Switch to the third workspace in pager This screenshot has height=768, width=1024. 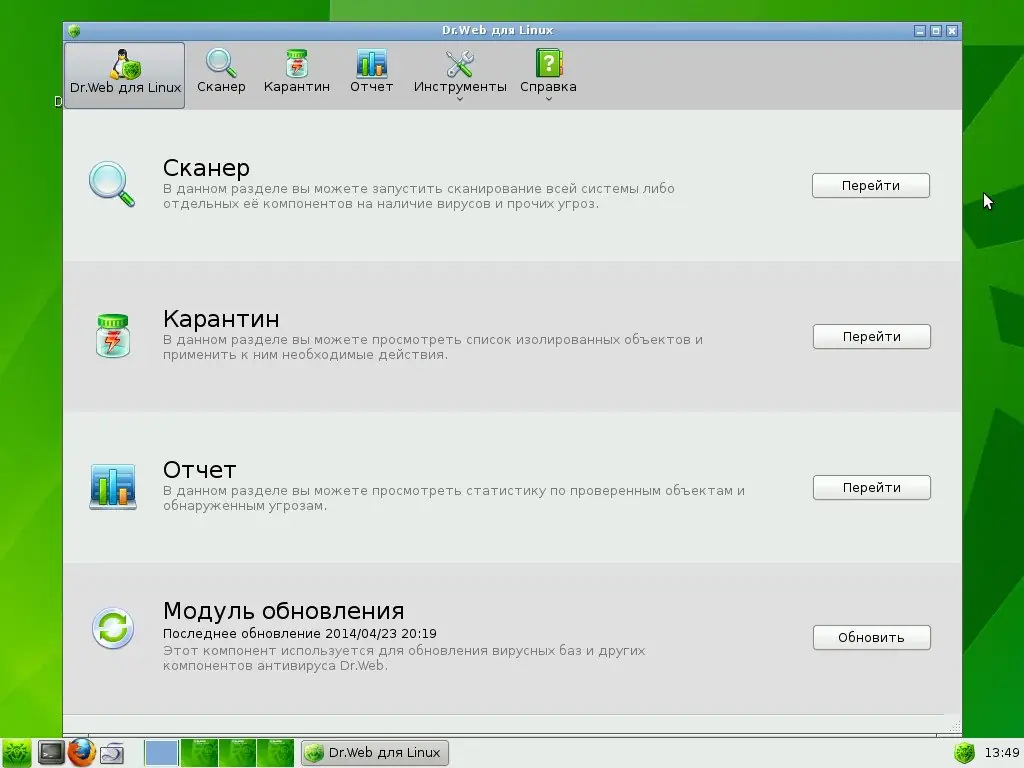click(237, 752)
